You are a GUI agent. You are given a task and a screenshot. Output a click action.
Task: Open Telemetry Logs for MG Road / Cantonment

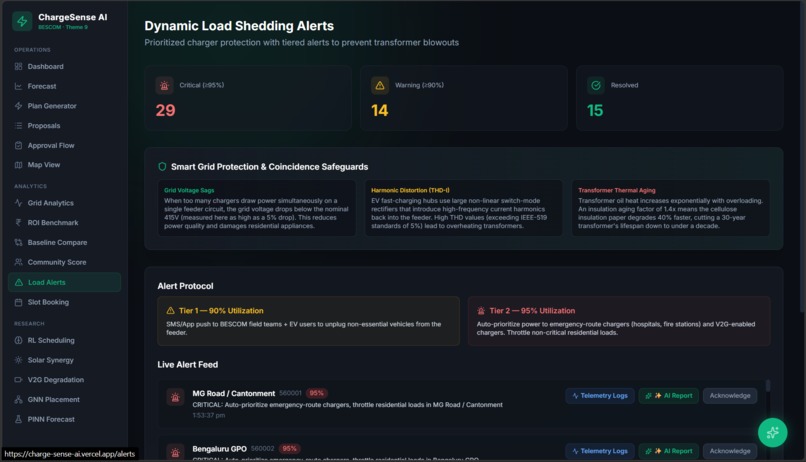[600, 396]
